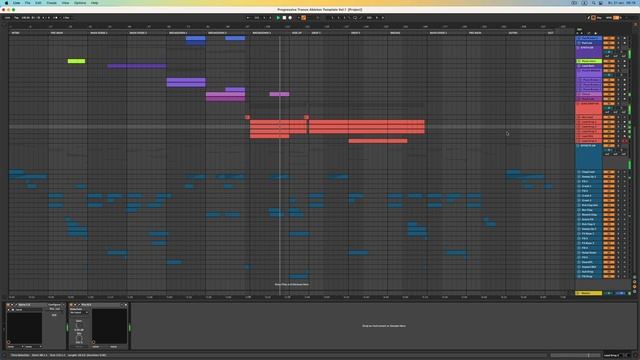Toggle the Key map mode switch
The height and width of the screenshot is (360, 640).
tap(598, 18)
